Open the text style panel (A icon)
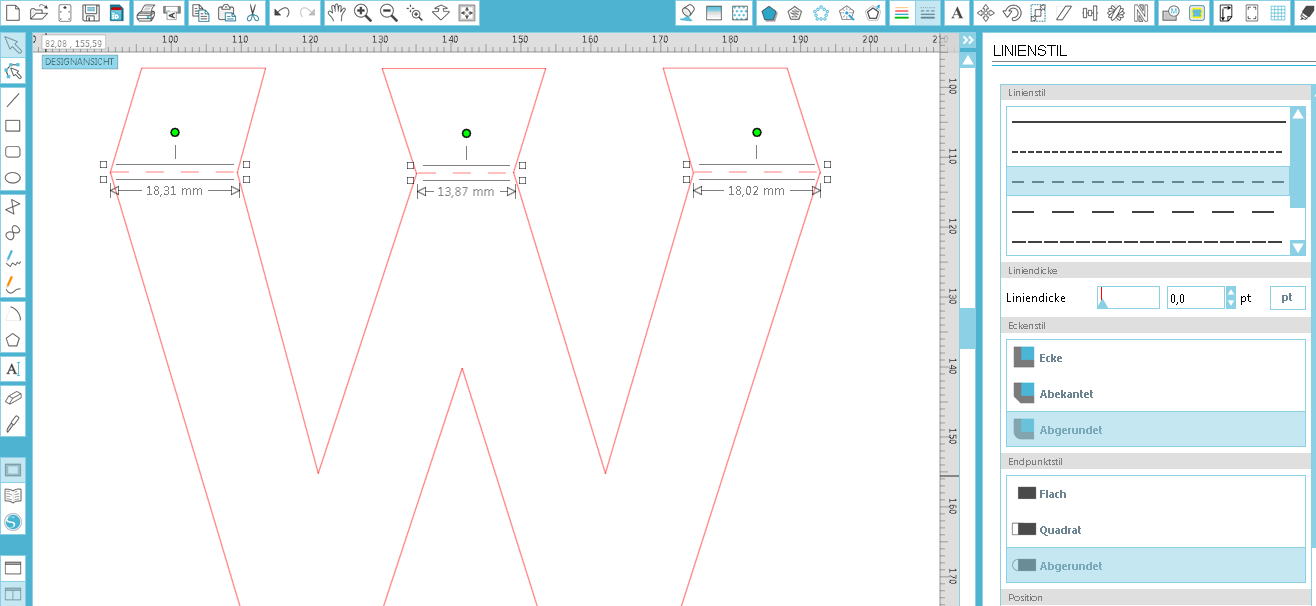 pos(957,13)
